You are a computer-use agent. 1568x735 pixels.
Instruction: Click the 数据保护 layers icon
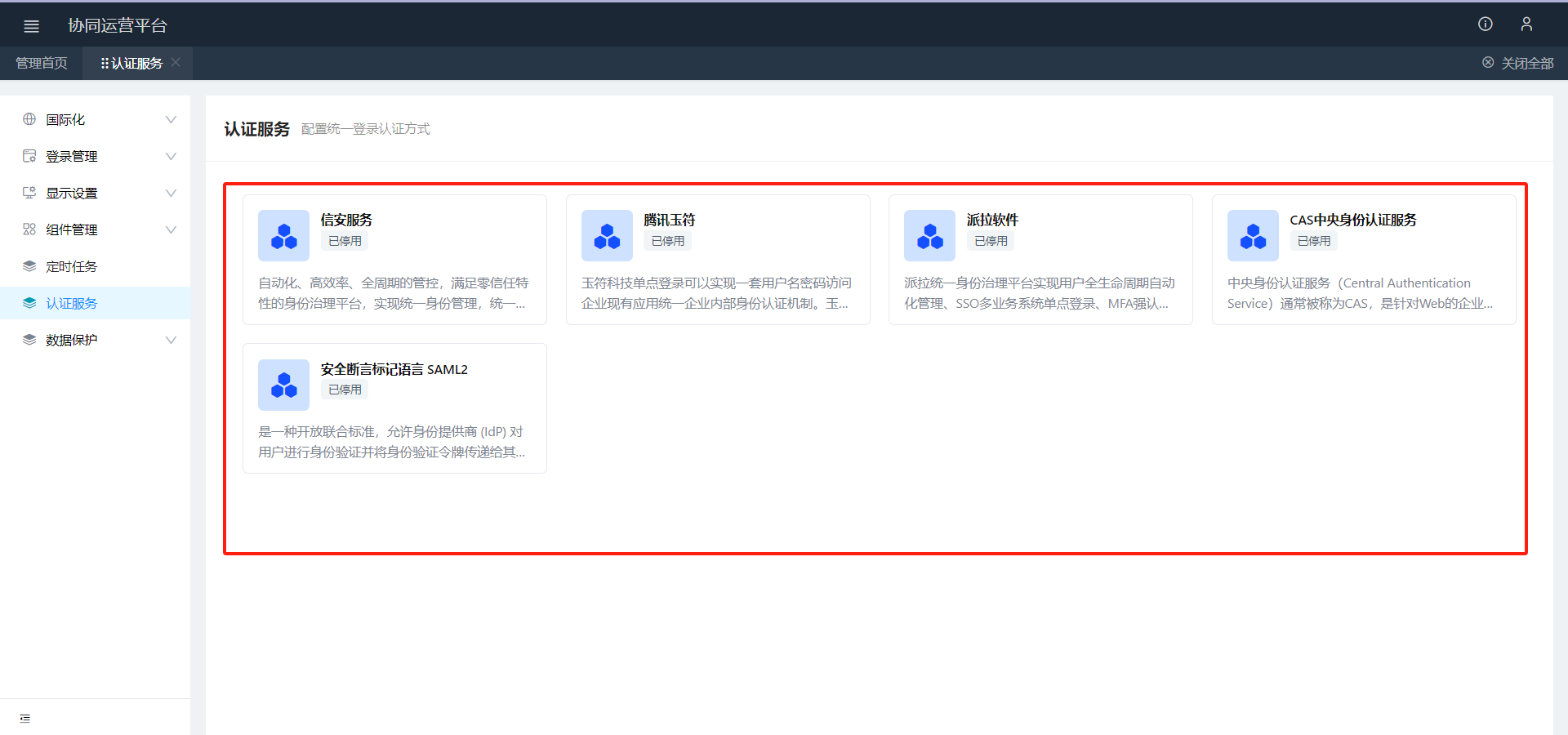tap(29, 340)
